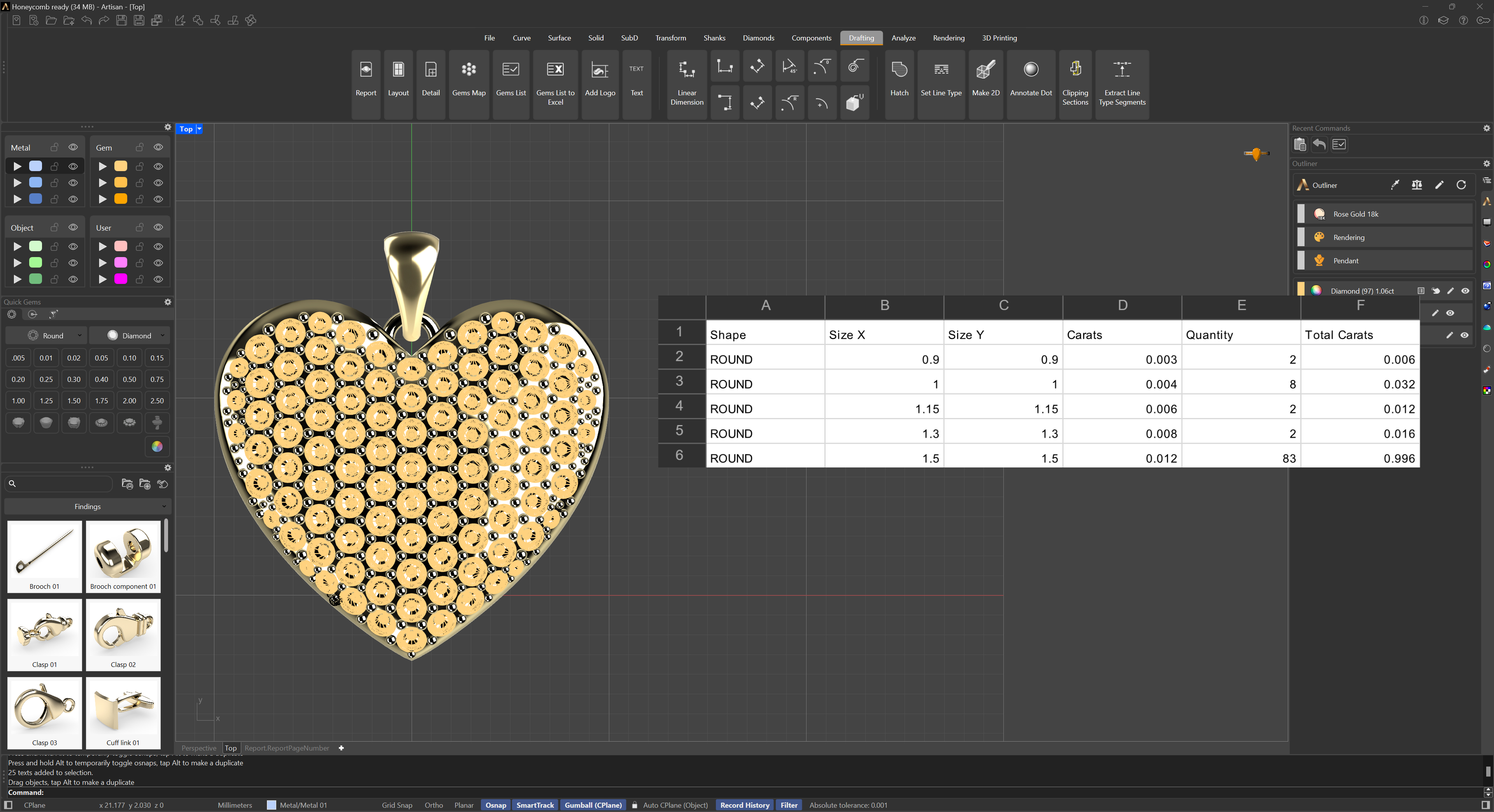
Task: Toggle visibility of the Gem layer group
Action: tap(158, 147)
